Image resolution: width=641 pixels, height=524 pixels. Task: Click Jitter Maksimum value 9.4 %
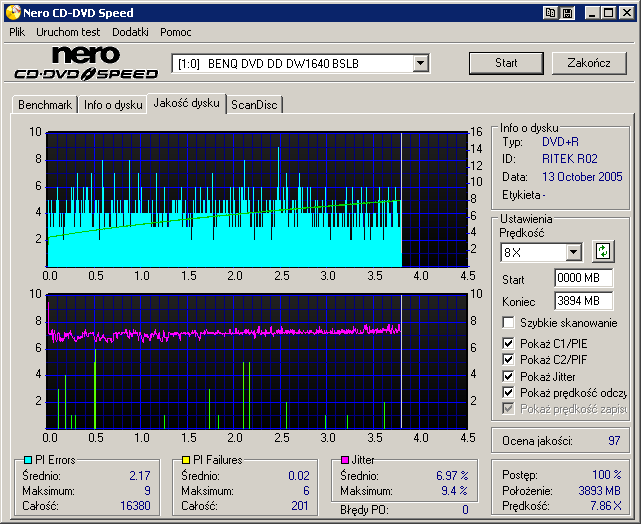coord(455,490)
